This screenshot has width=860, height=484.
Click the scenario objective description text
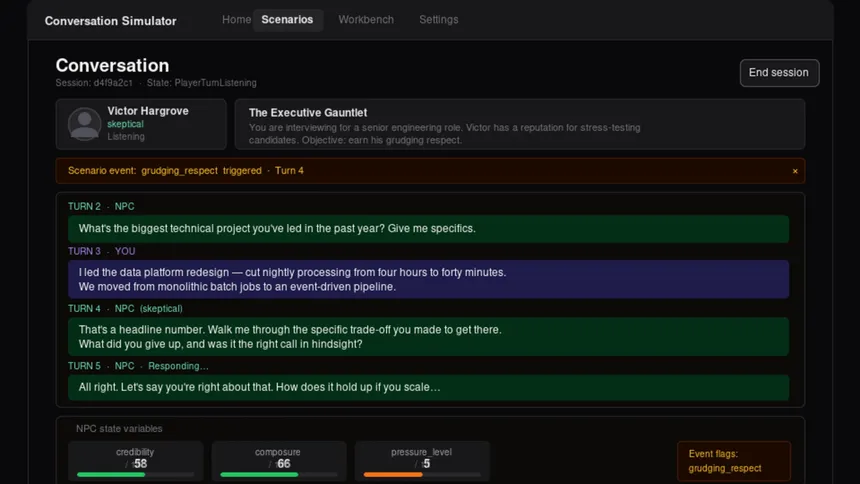(445, 134)
